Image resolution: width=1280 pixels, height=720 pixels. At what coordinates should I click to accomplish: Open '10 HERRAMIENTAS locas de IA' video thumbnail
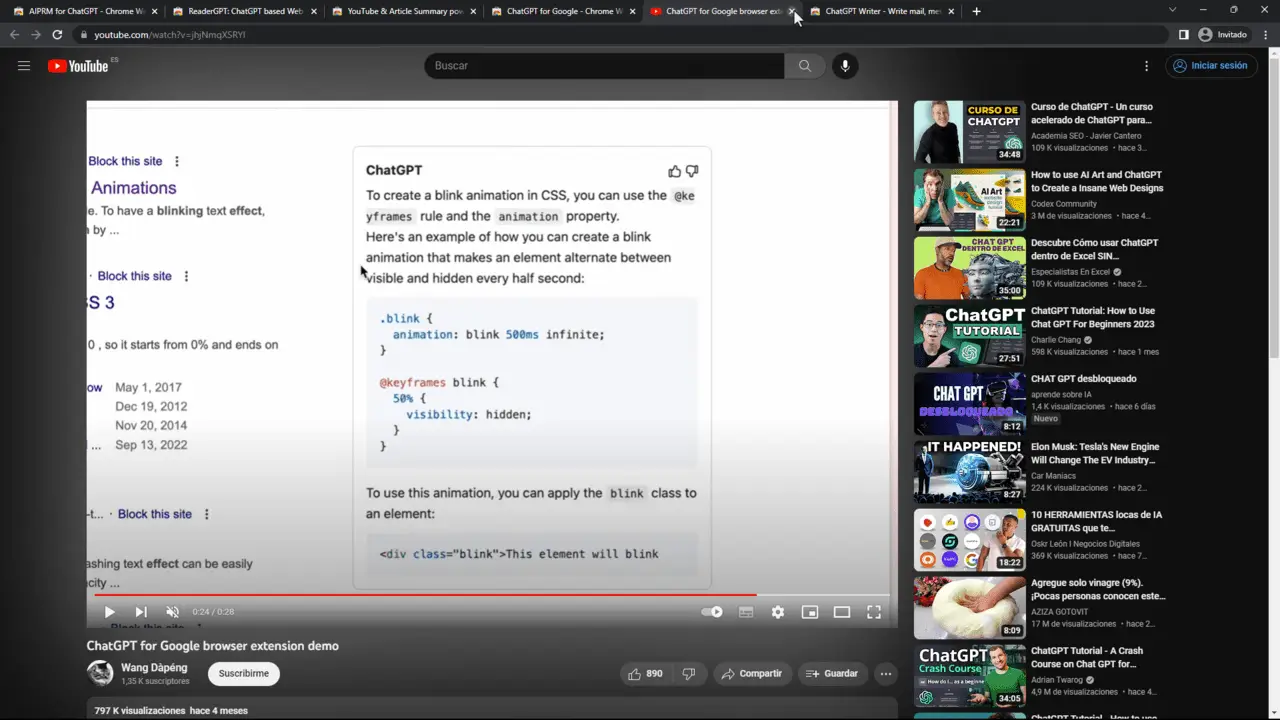pos(969,540)
